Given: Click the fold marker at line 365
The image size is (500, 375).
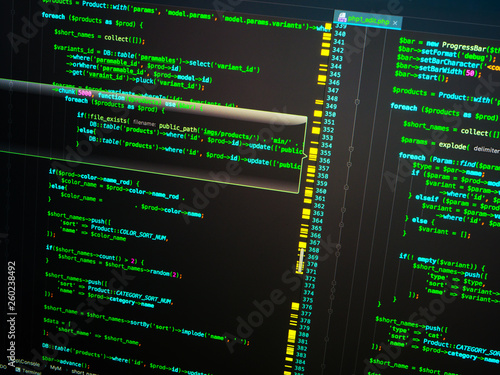Looking at the screenshot, I should pos(341,225).
